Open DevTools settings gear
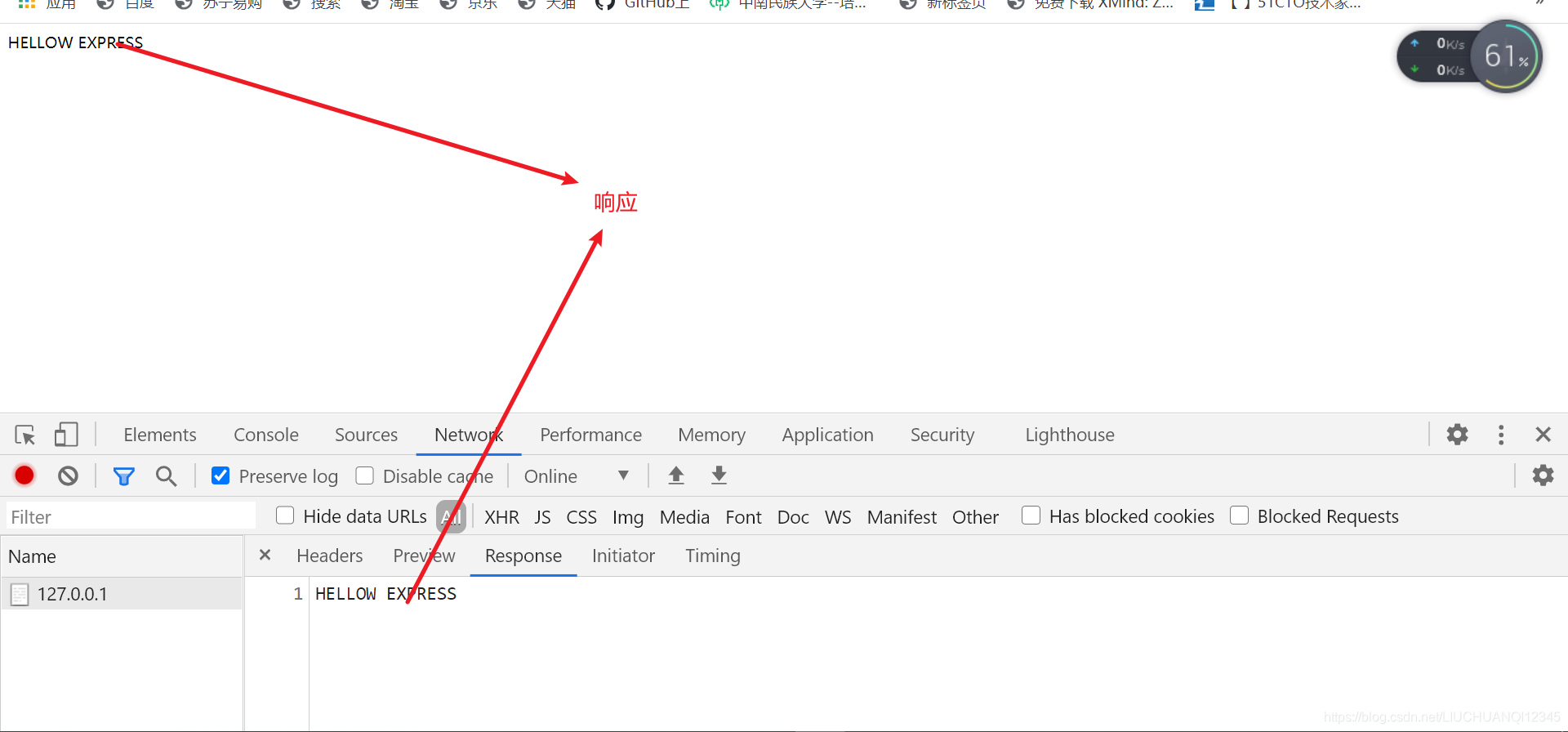 point(1458,435)
